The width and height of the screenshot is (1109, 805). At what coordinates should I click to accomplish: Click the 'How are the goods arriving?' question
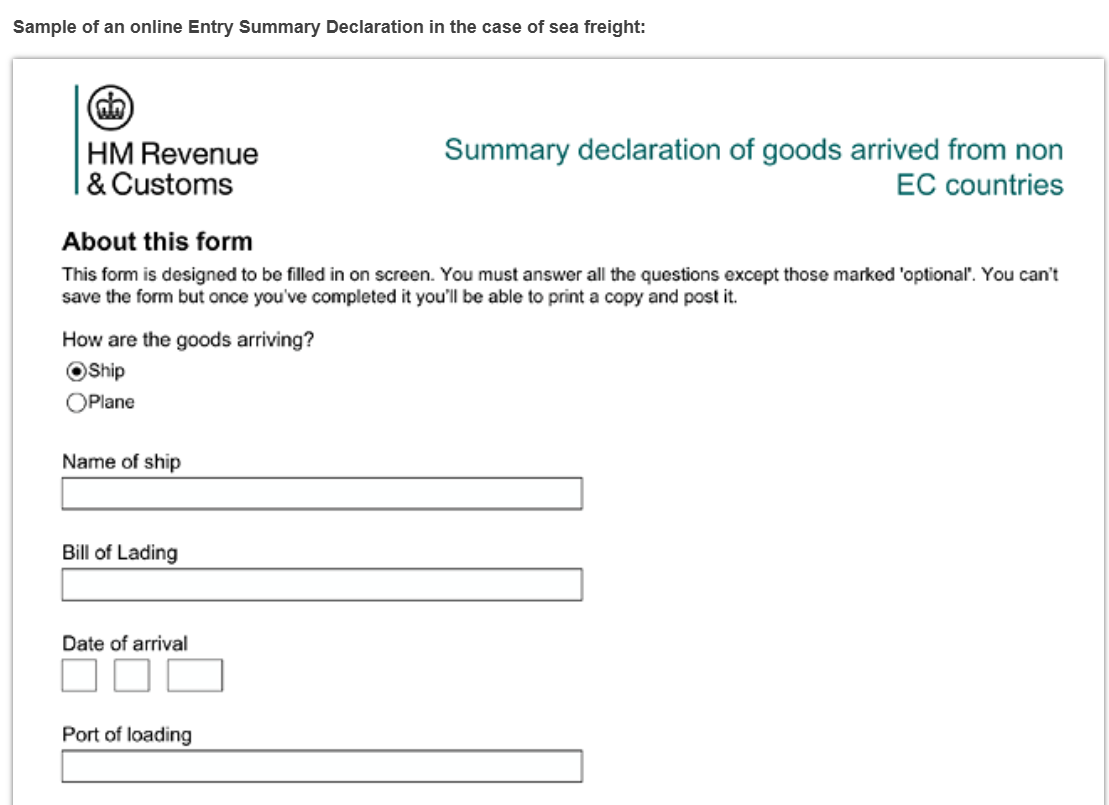[x=188, y=340]
